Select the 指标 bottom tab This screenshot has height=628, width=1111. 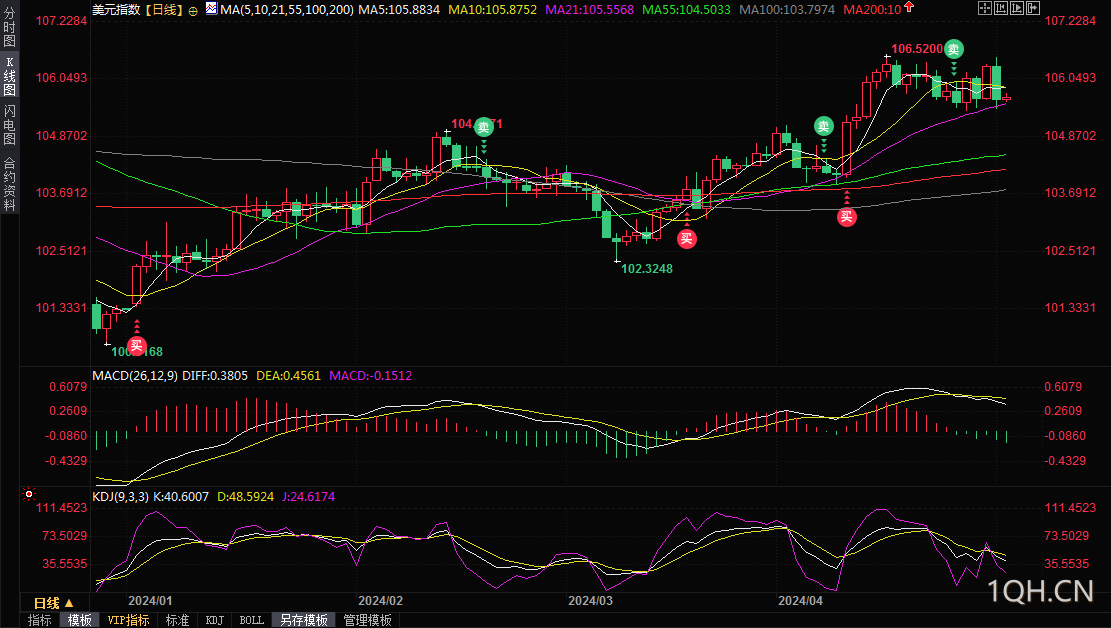point(40,620)
